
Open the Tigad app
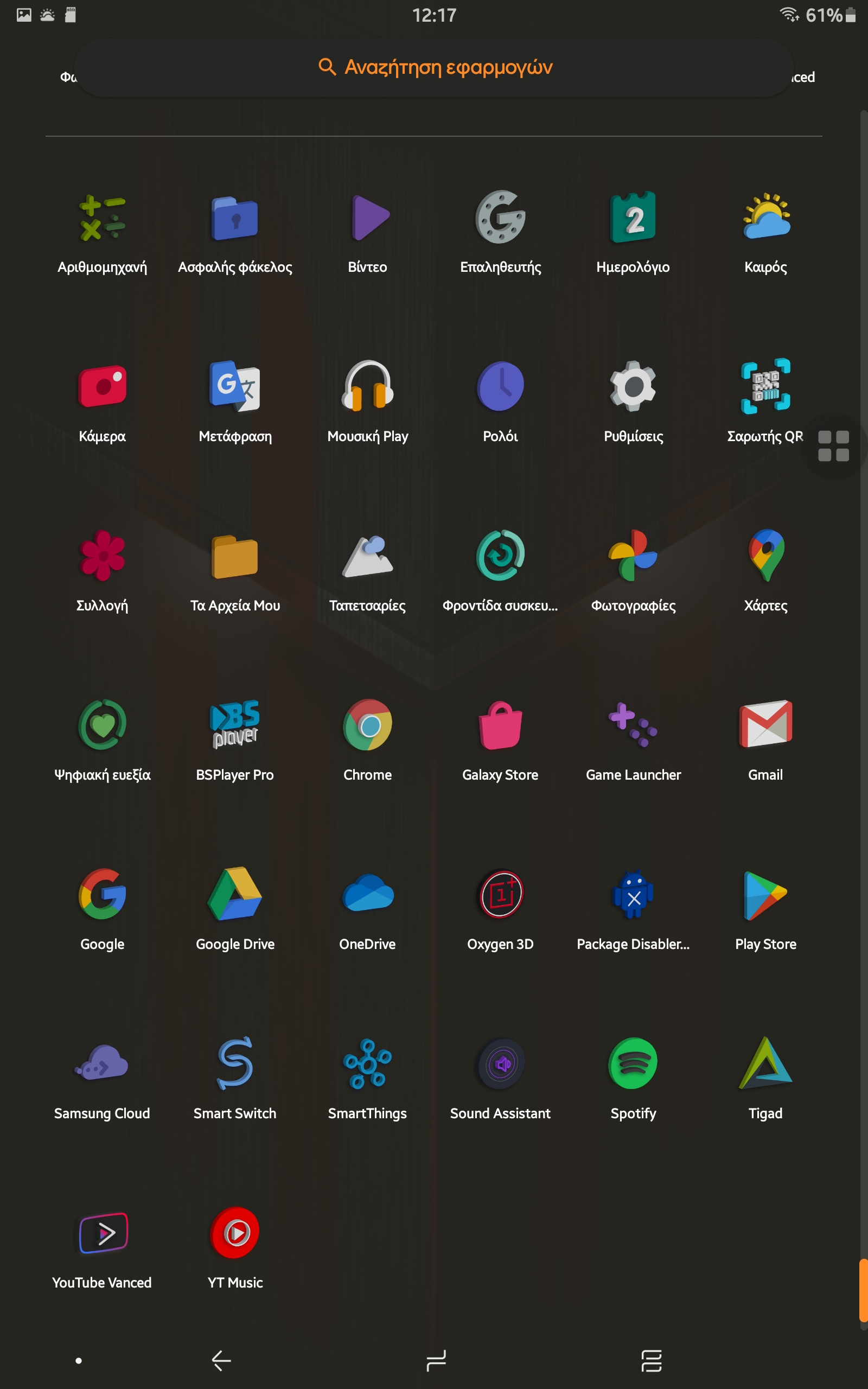(766, 1063)
